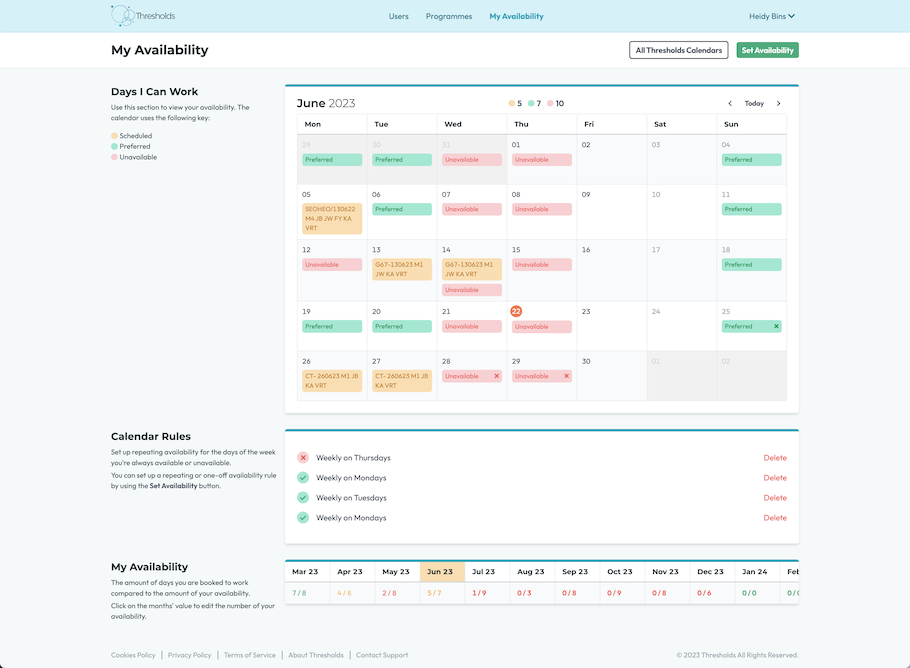The width and height of the screenshot is (910, 668).
Task: Open the Programmes menu item
Action: pos(448,16)
